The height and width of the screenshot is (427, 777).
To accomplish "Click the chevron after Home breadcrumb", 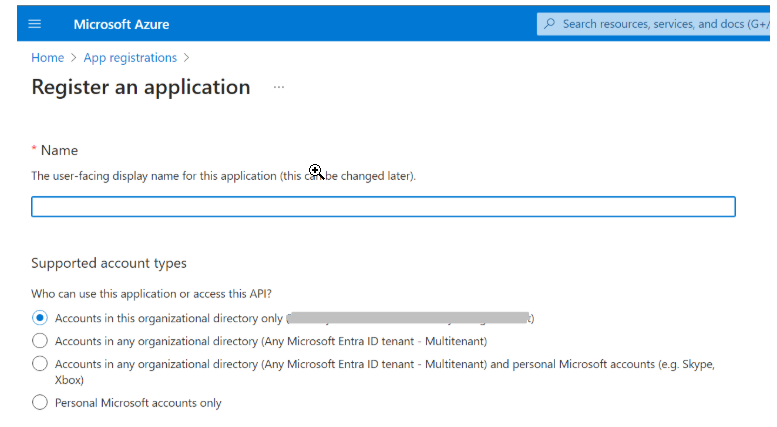I will tap(73, 58).
